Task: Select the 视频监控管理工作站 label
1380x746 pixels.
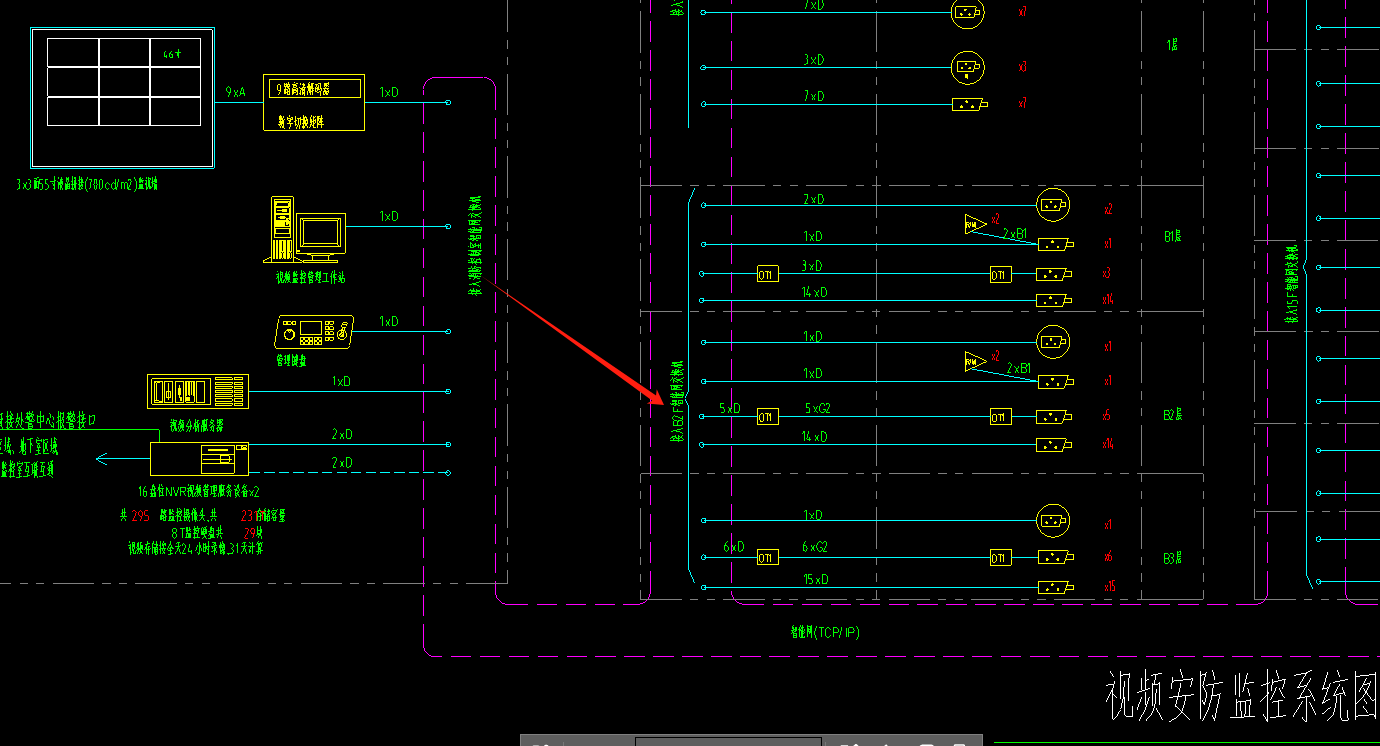Action: coord(311,277)
